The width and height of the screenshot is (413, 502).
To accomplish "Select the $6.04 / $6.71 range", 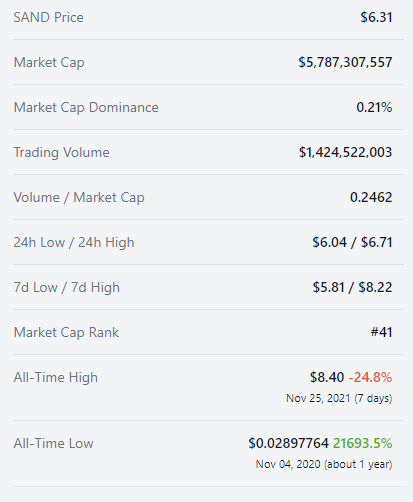I will click(352, 242).
